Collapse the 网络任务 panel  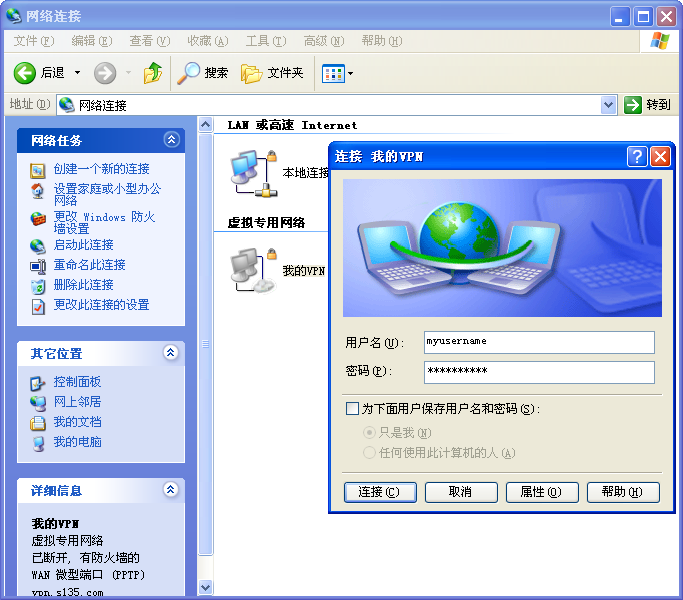[x=171, y=140]
